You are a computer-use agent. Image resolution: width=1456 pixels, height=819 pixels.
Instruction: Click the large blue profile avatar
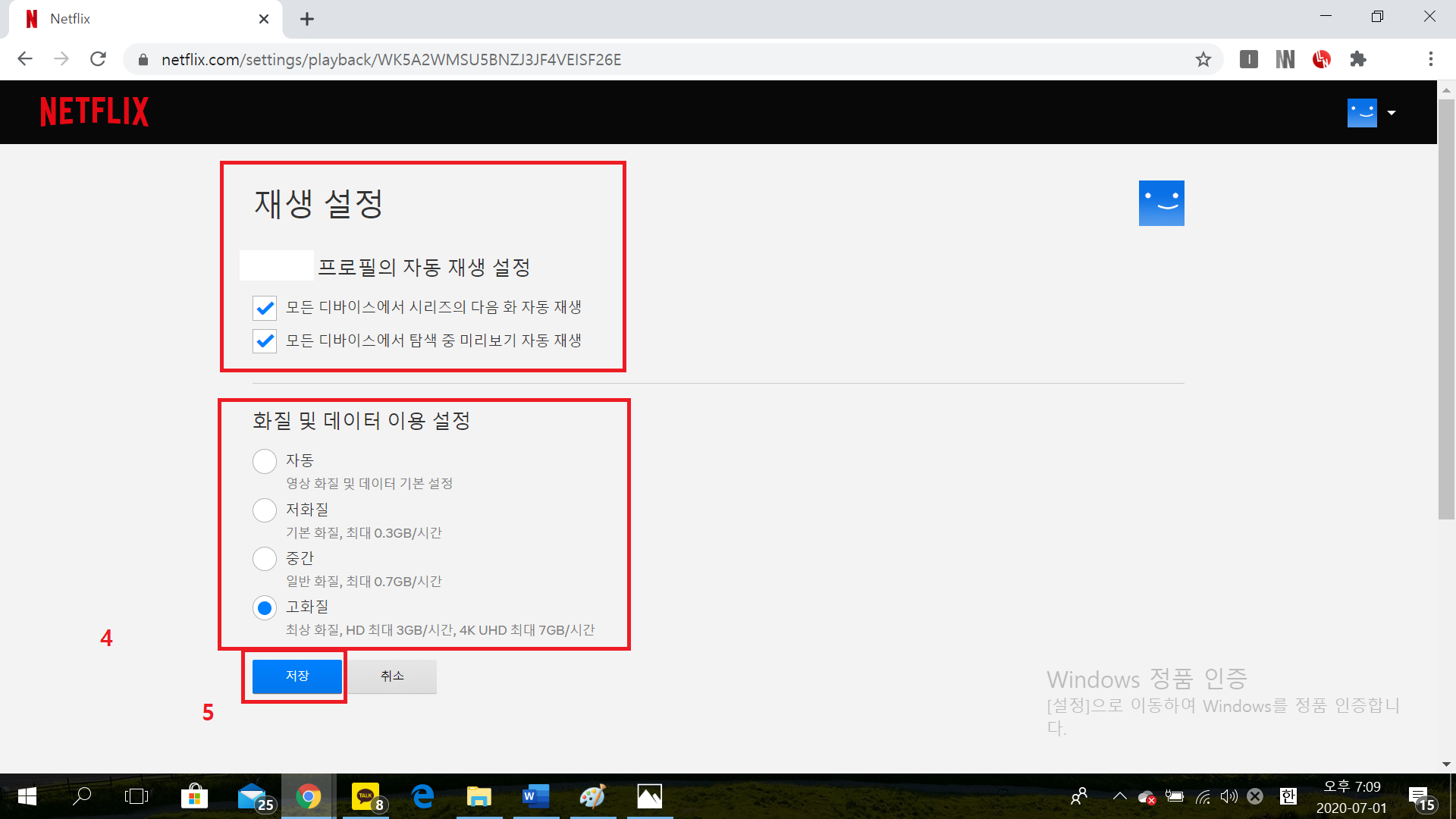click(1161, 203)
